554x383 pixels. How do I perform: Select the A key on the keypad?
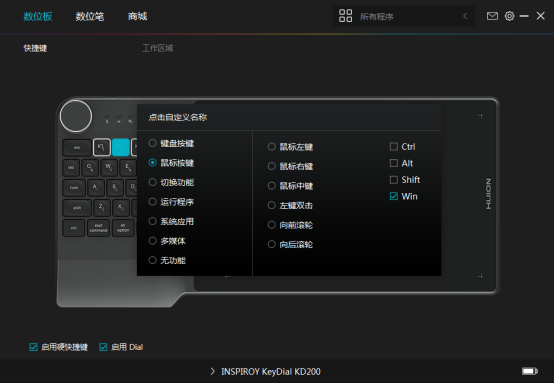(96, 188)
